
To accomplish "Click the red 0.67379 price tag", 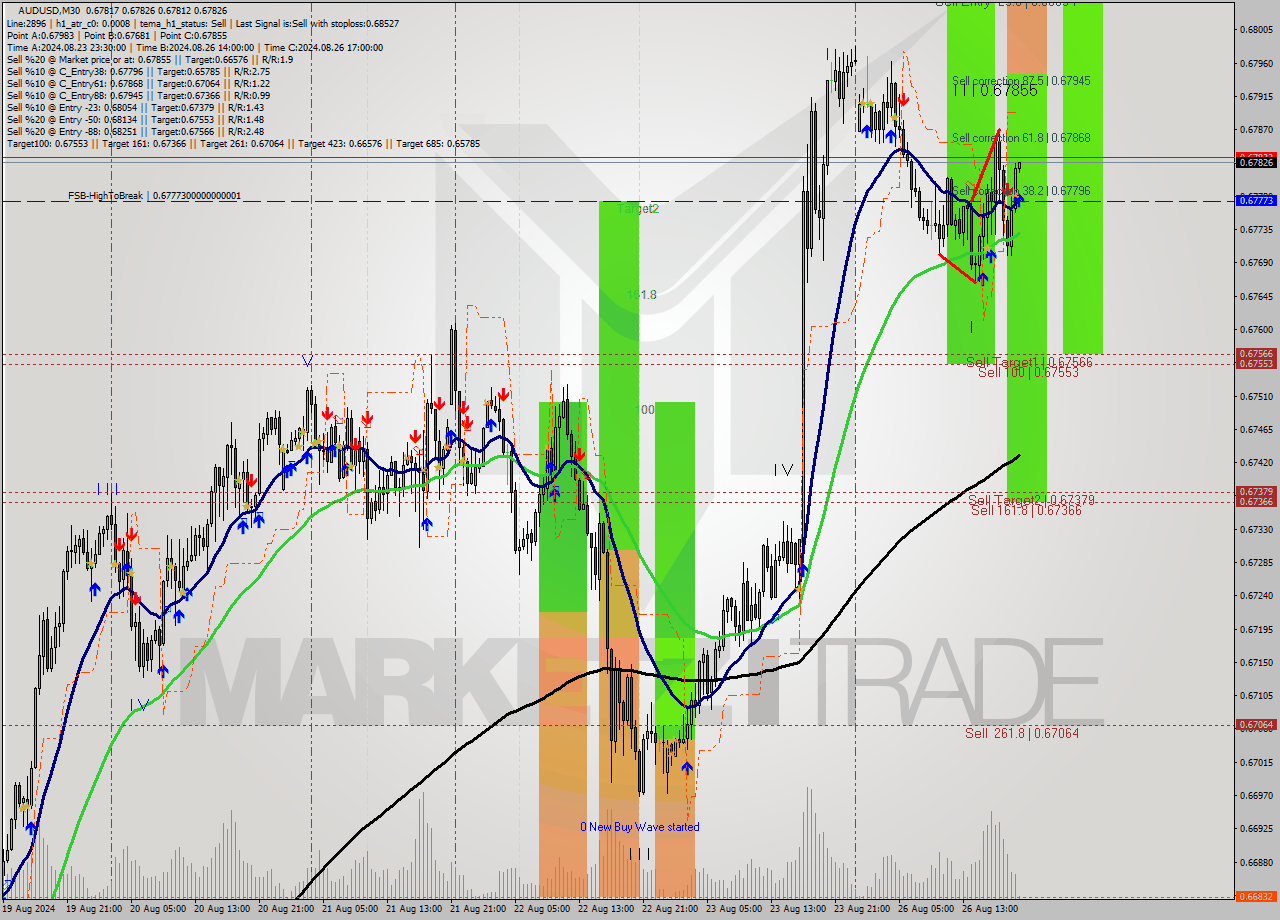I will coord(1256,491).
